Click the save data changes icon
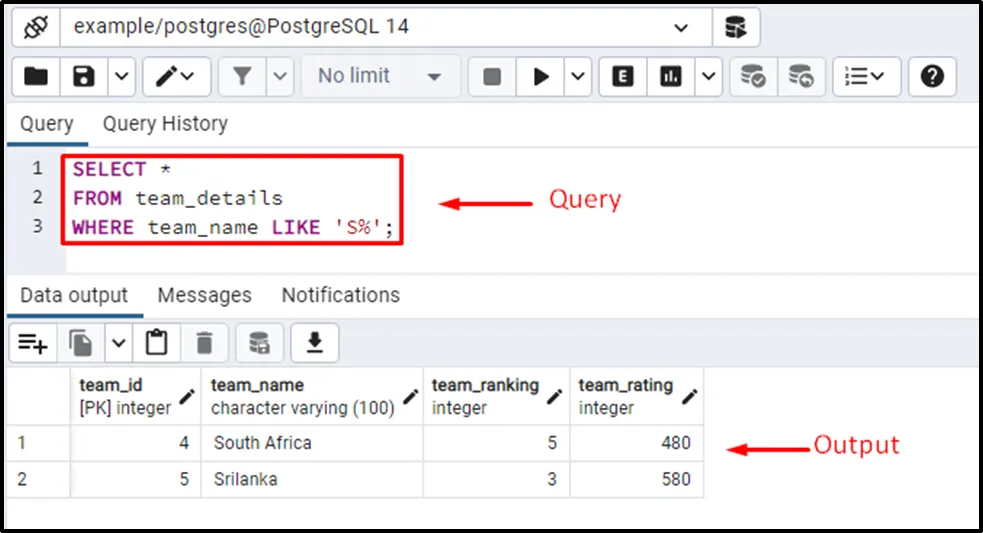Screen dimensions: 983x533 (x=259, y=343)
